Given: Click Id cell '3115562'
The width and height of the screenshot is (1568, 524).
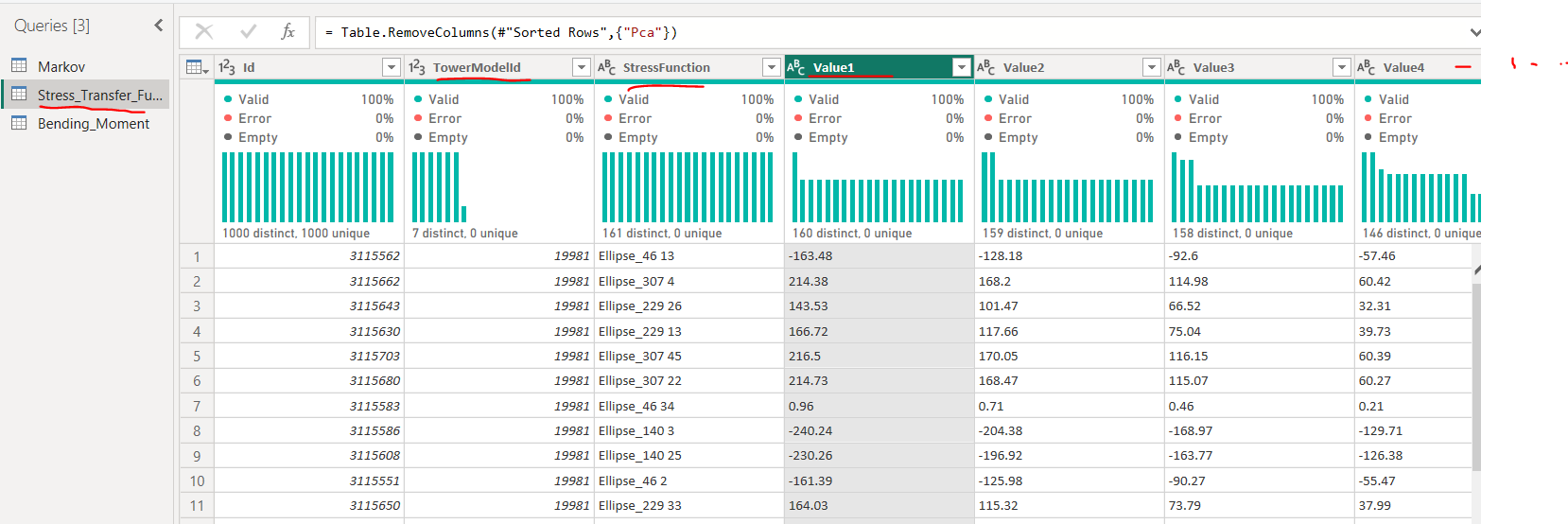Looking at the screenshot, I should (x=309, y=256).
